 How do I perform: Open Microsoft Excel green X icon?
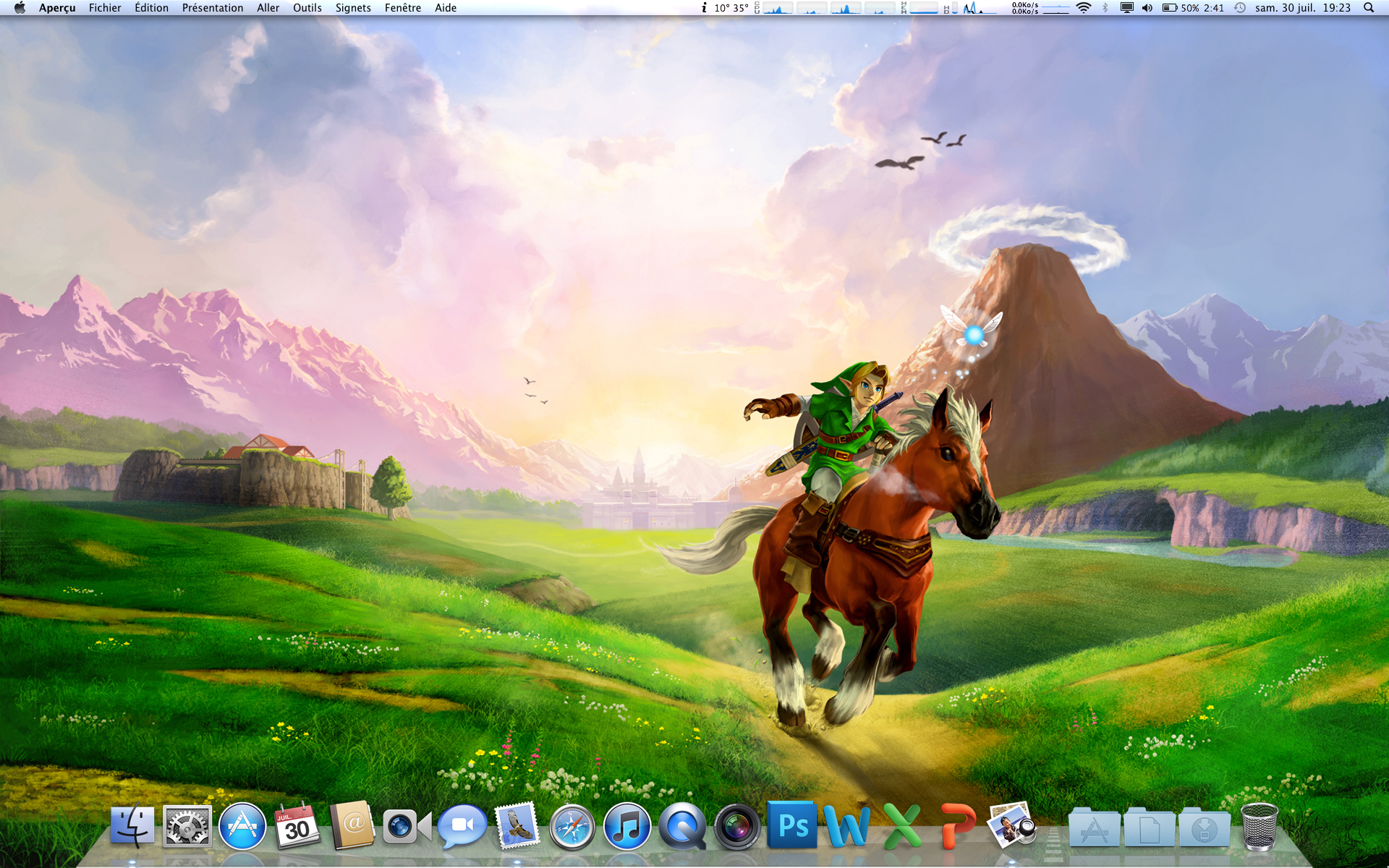(902, 825)
